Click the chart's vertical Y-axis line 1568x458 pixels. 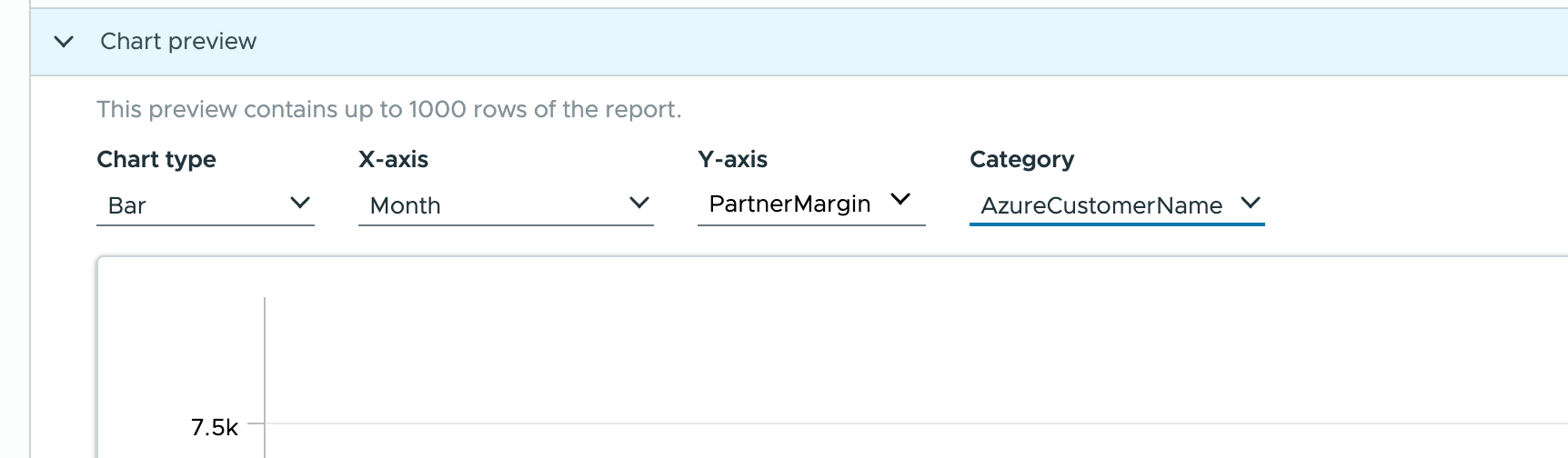point(265,363)
